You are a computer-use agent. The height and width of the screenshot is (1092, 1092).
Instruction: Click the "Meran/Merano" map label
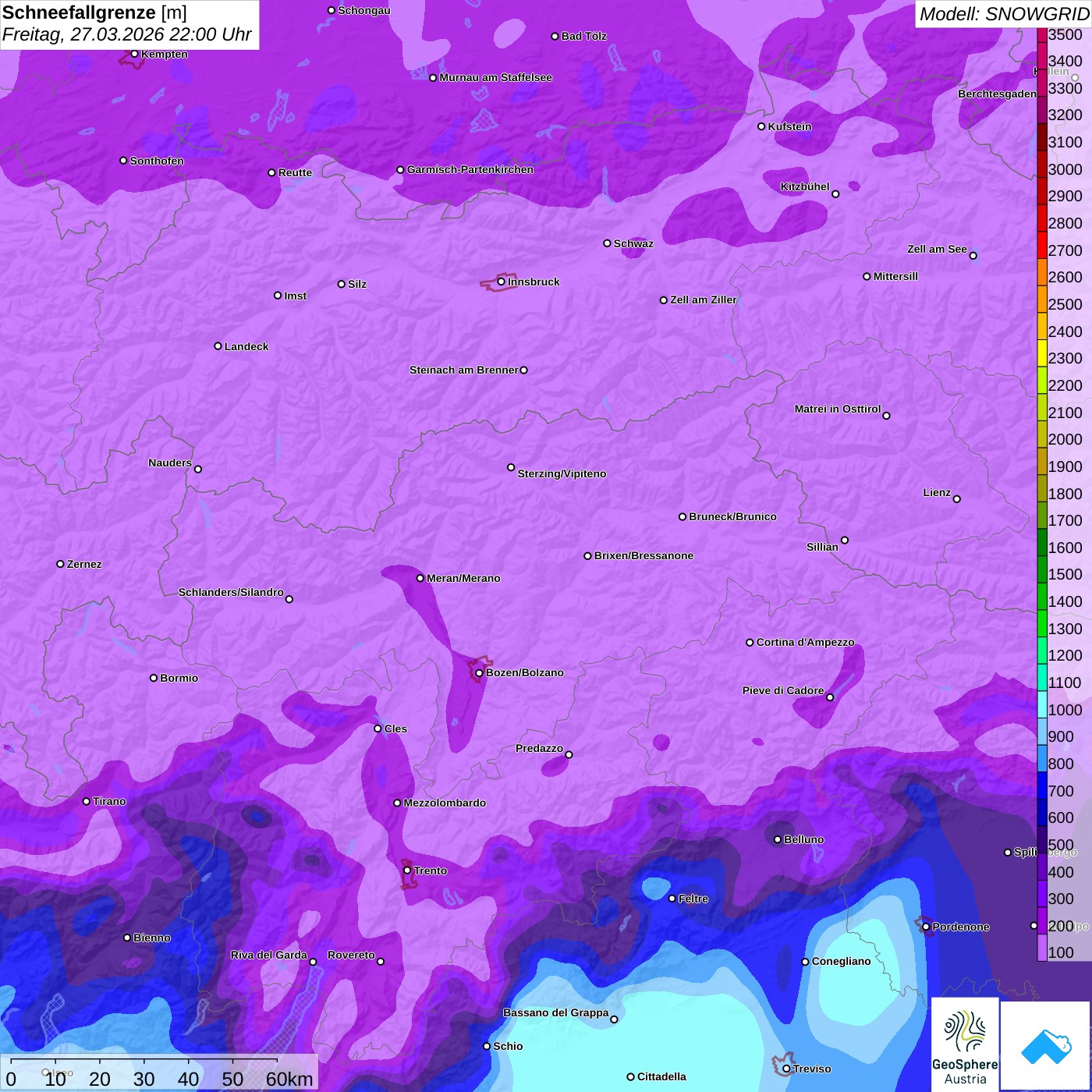463,578
